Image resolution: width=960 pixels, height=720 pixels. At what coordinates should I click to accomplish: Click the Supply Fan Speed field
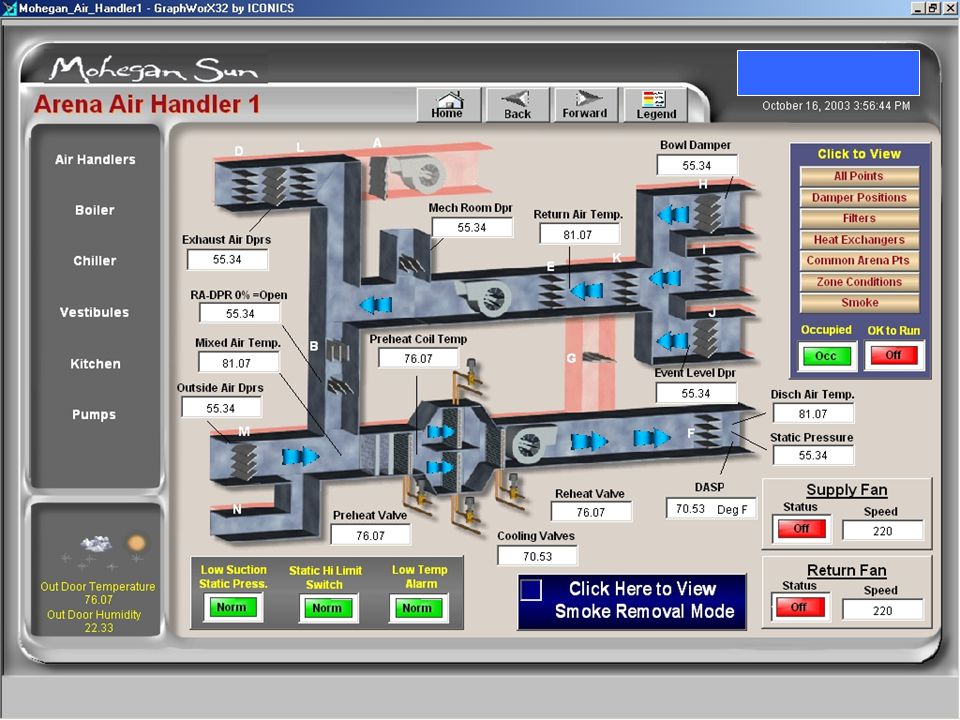point(882,531)
